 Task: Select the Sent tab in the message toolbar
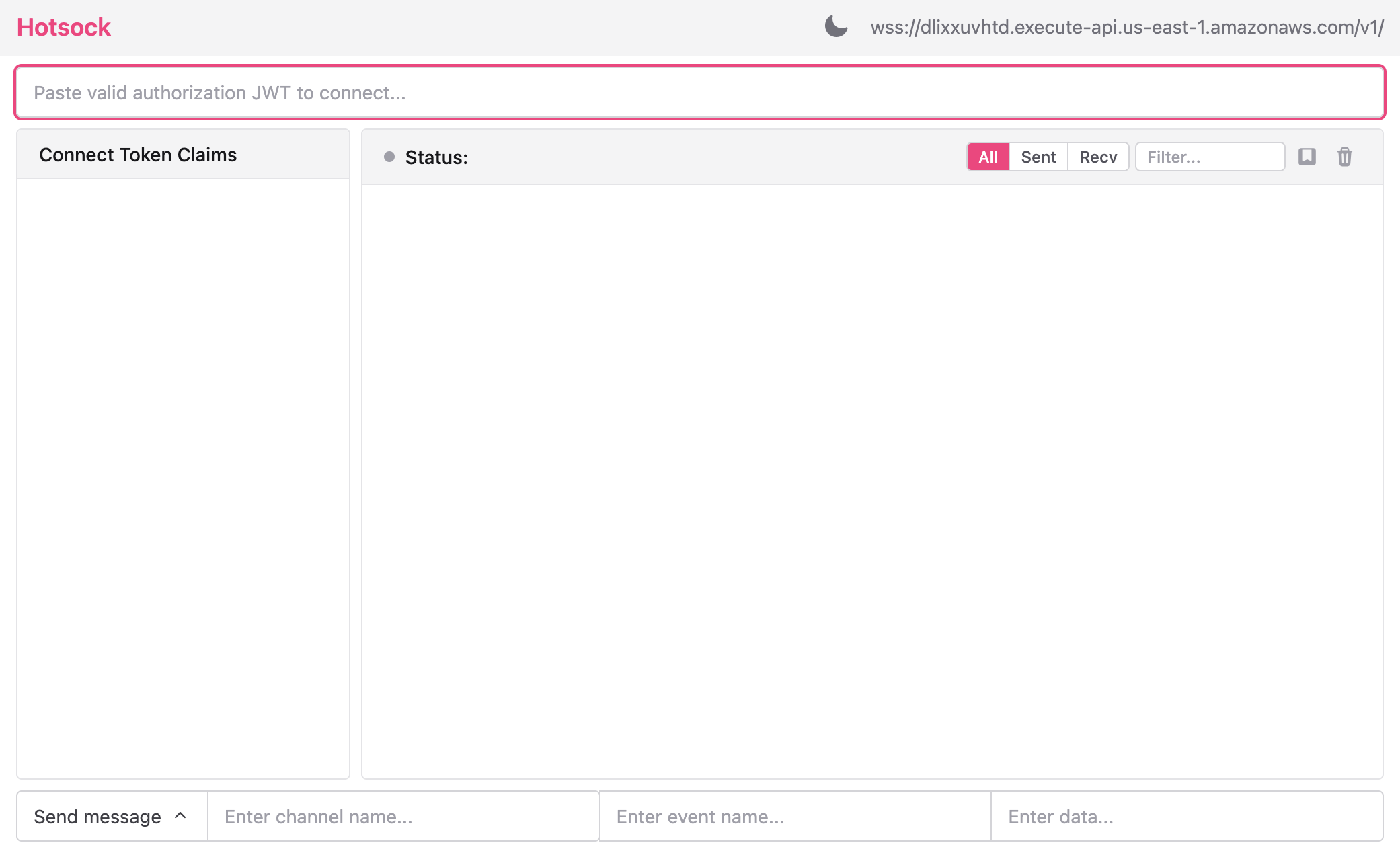(x=1038, y=157)
